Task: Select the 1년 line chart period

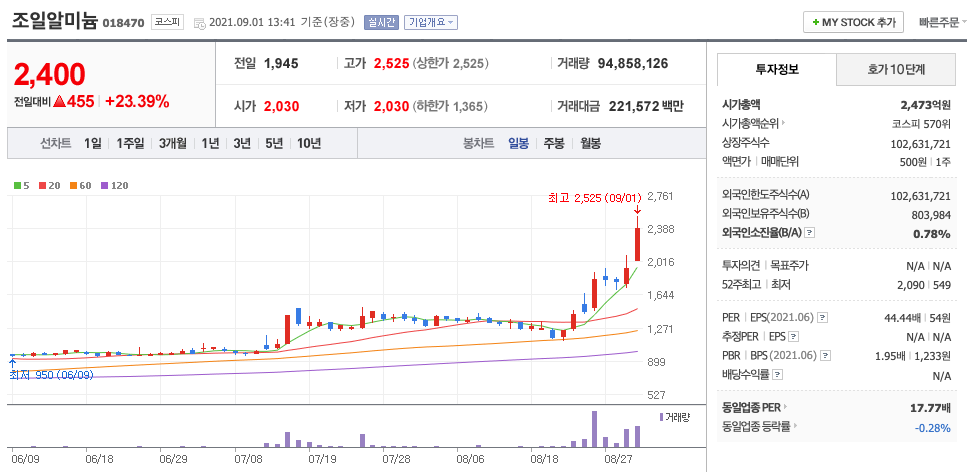Action: coord(210,143)
